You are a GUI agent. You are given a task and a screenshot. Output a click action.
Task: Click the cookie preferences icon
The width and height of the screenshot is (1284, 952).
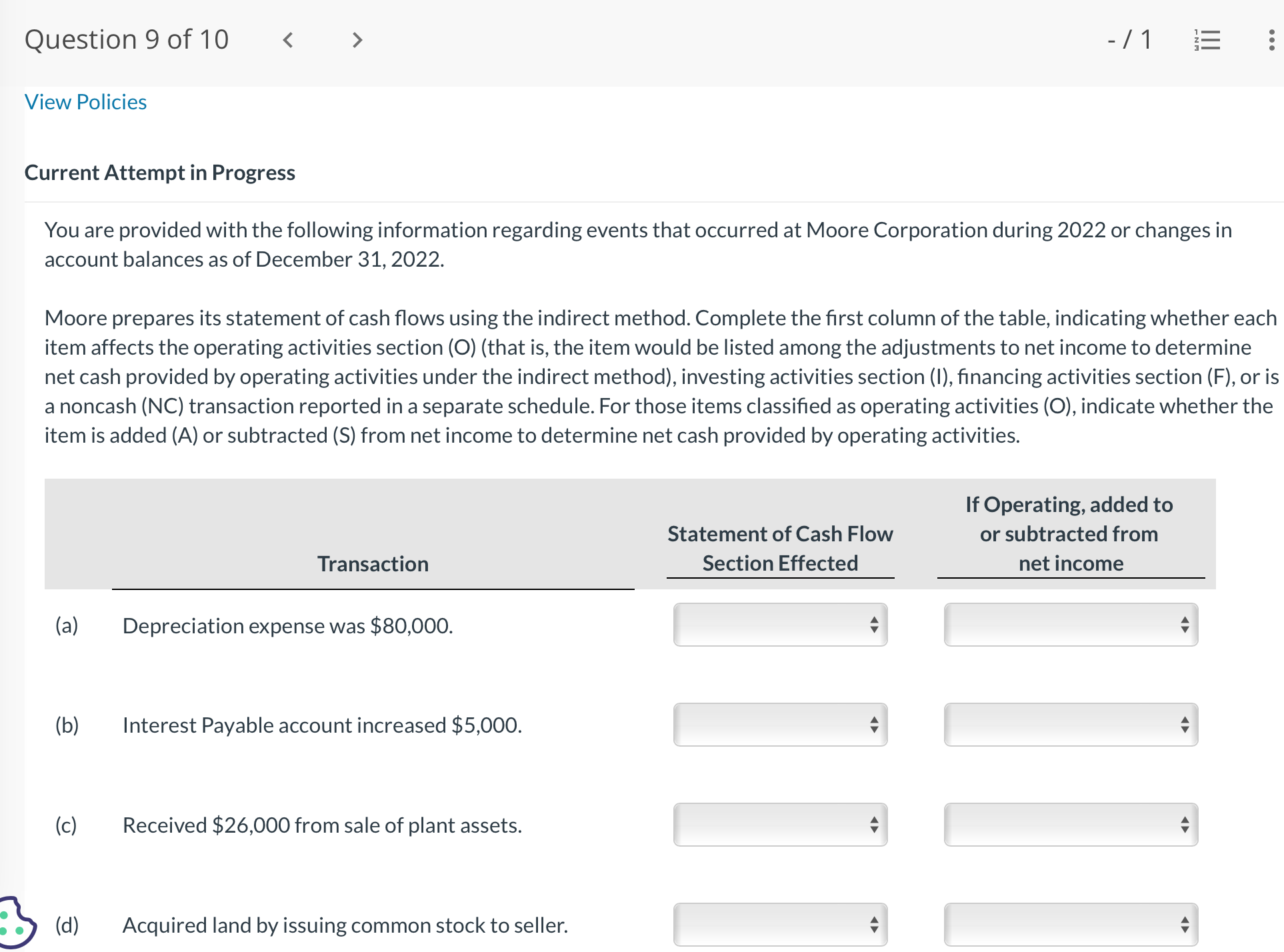point(15,923)
